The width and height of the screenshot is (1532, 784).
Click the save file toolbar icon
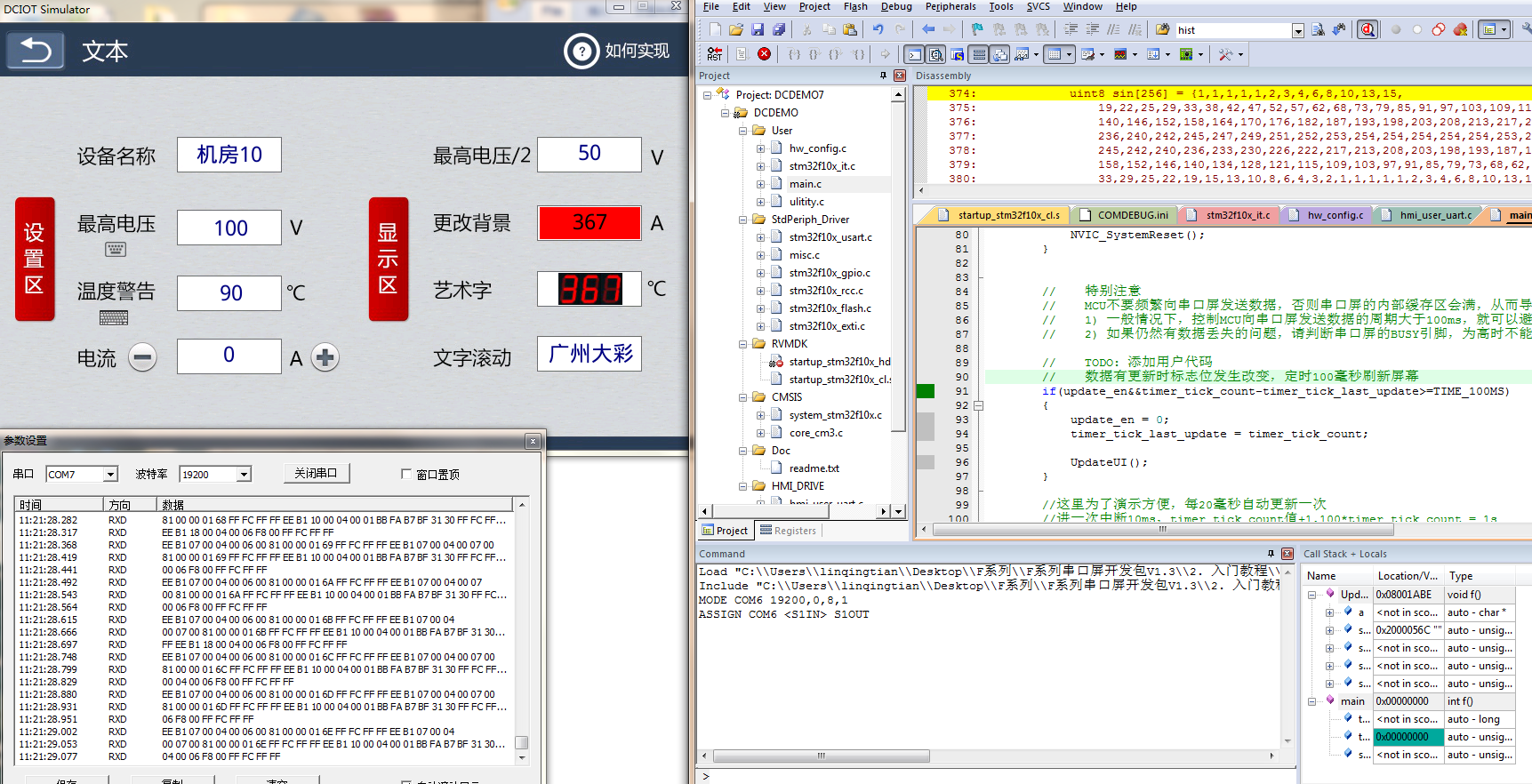click(x=758, y=29)
